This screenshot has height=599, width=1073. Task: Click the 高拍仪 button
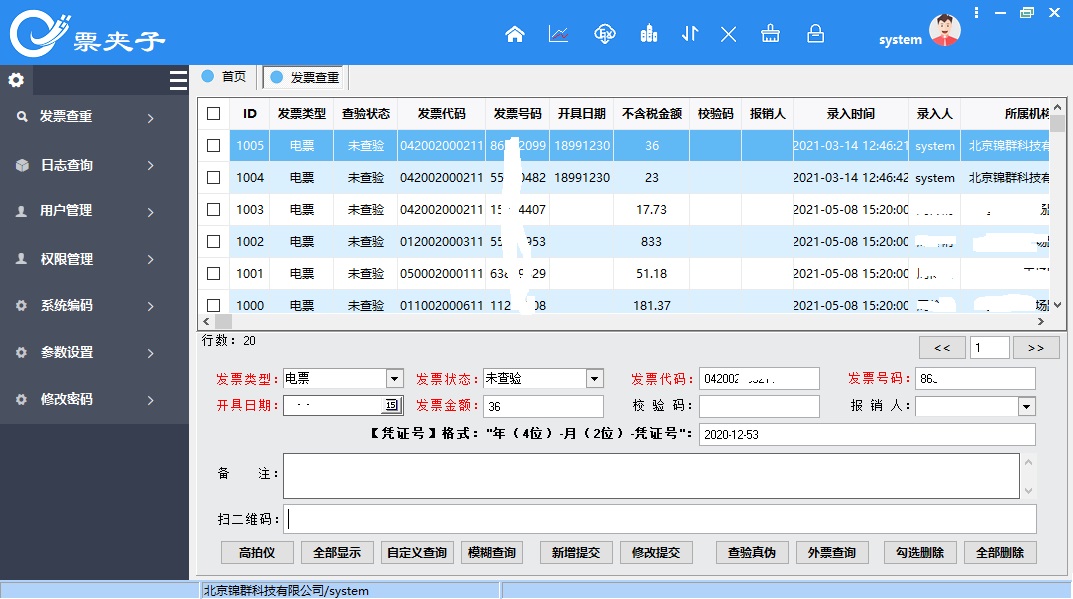pyautogui.click(x=257, y=552)
